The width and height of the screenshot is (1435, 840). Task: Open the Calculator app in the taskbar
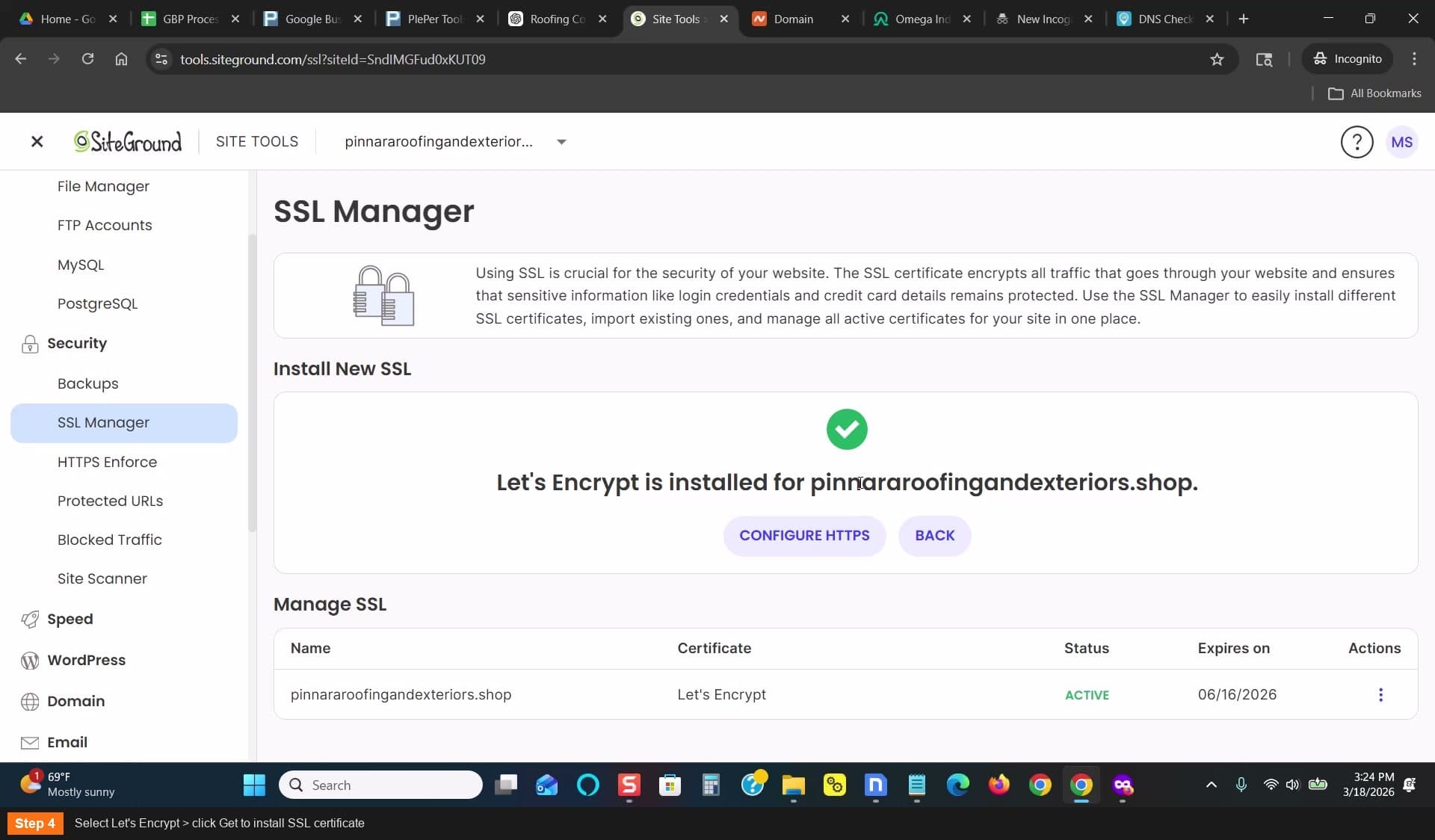point(711,785)
